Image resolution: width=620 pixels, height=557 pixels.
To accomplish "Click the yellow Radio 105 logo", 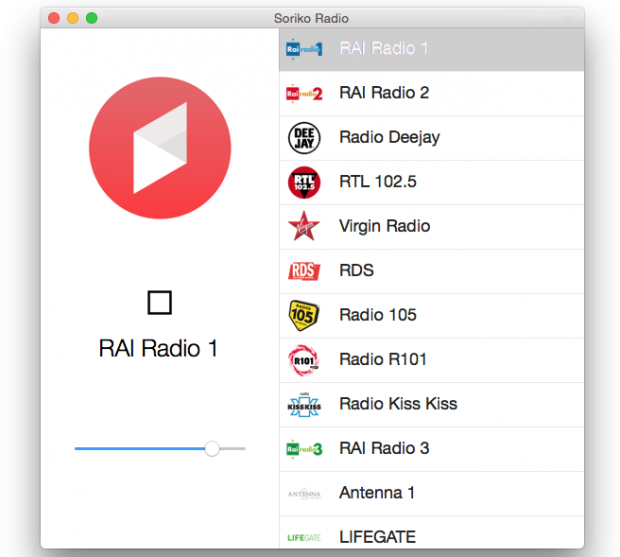I will pos(304,315).
